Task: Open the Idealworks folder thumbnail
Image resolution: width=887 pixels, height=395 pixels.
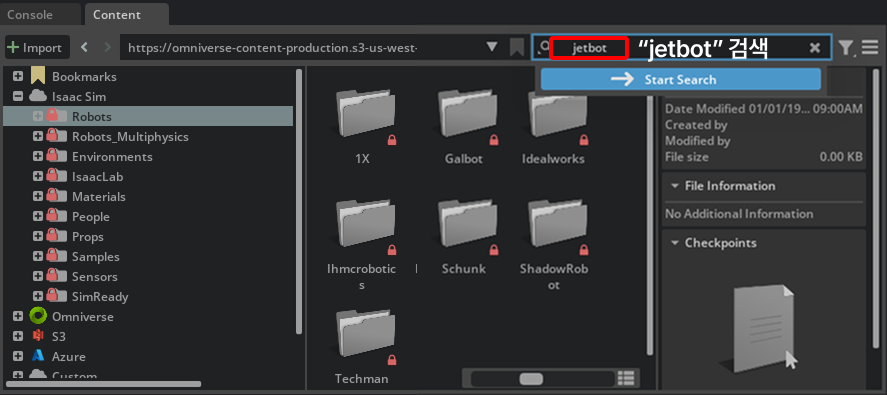Action: pos(557,116)
